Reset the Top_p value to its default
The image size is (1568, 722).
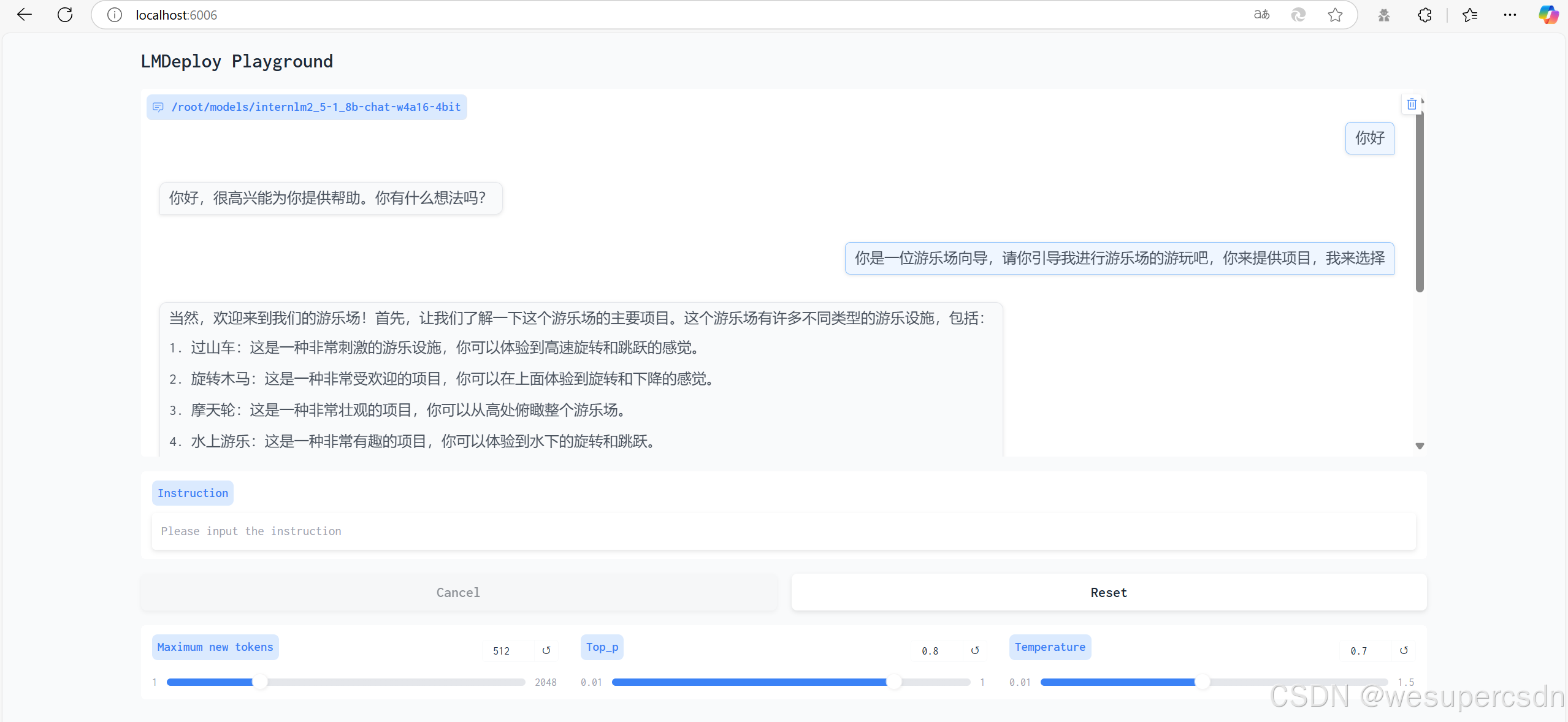pos(974,650)
